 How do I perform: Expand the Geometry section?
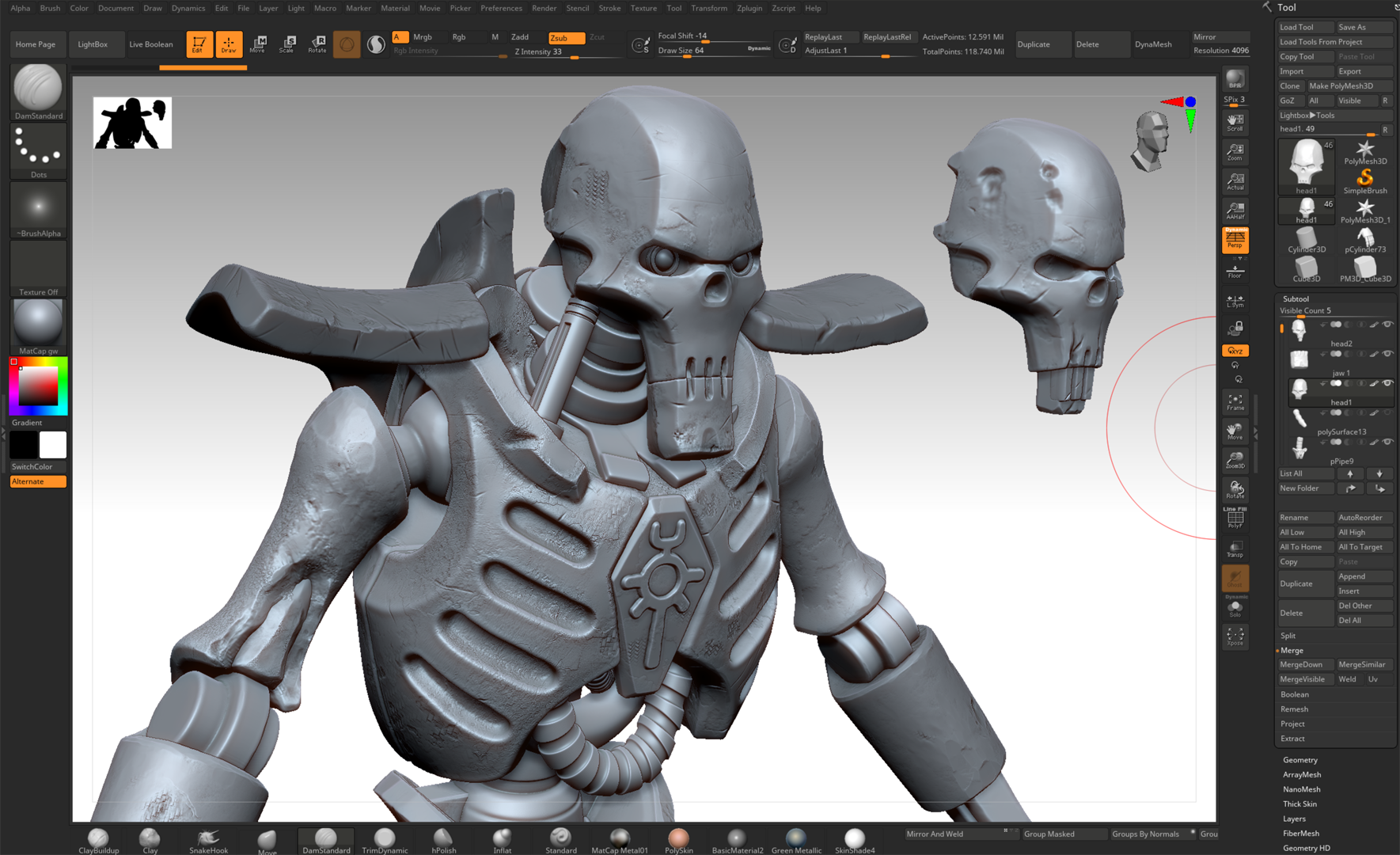[x=1300, y=760]
